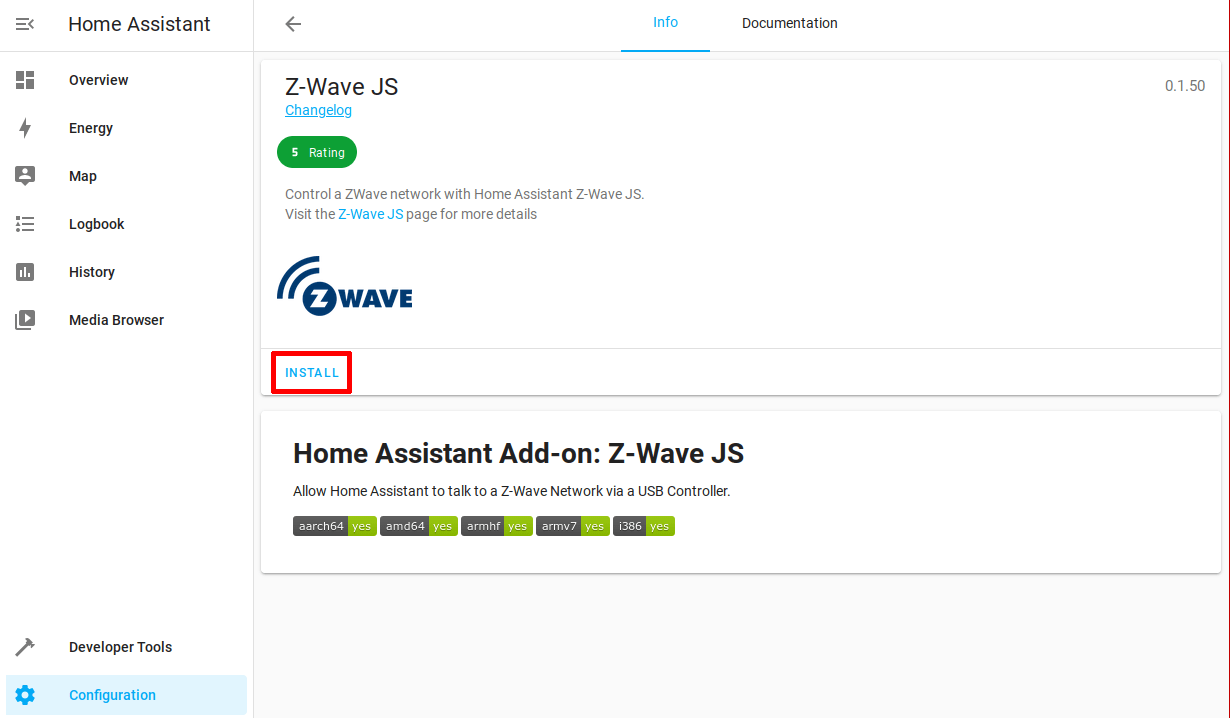The width and height of the screenshot is (1230, 718).
Task: Click the version number 0.1.50
Action: pyautogui.click(x=1185, y=86)
